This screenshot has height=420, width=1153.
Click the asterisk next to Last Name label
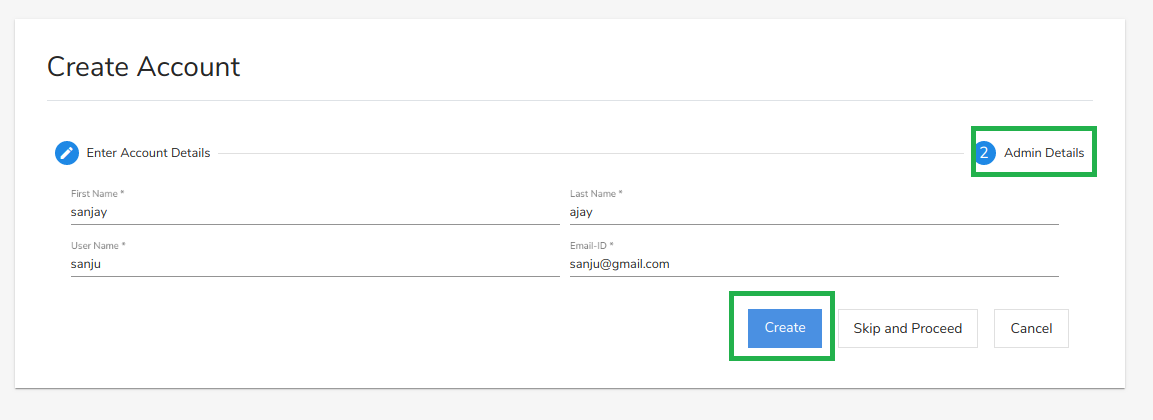click(x=620, y=193)
